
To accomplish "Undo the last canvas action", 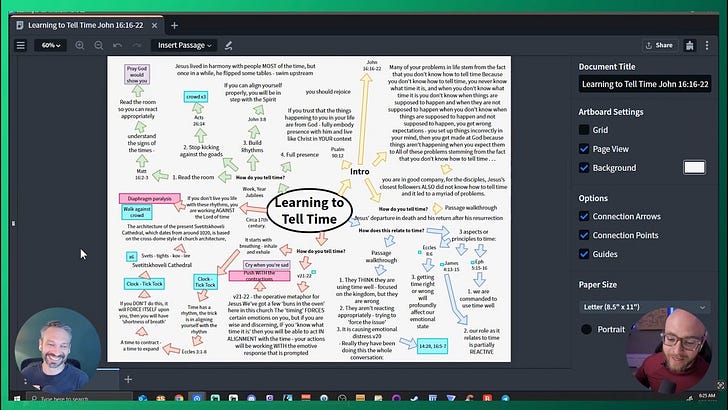I will (117, 46).
